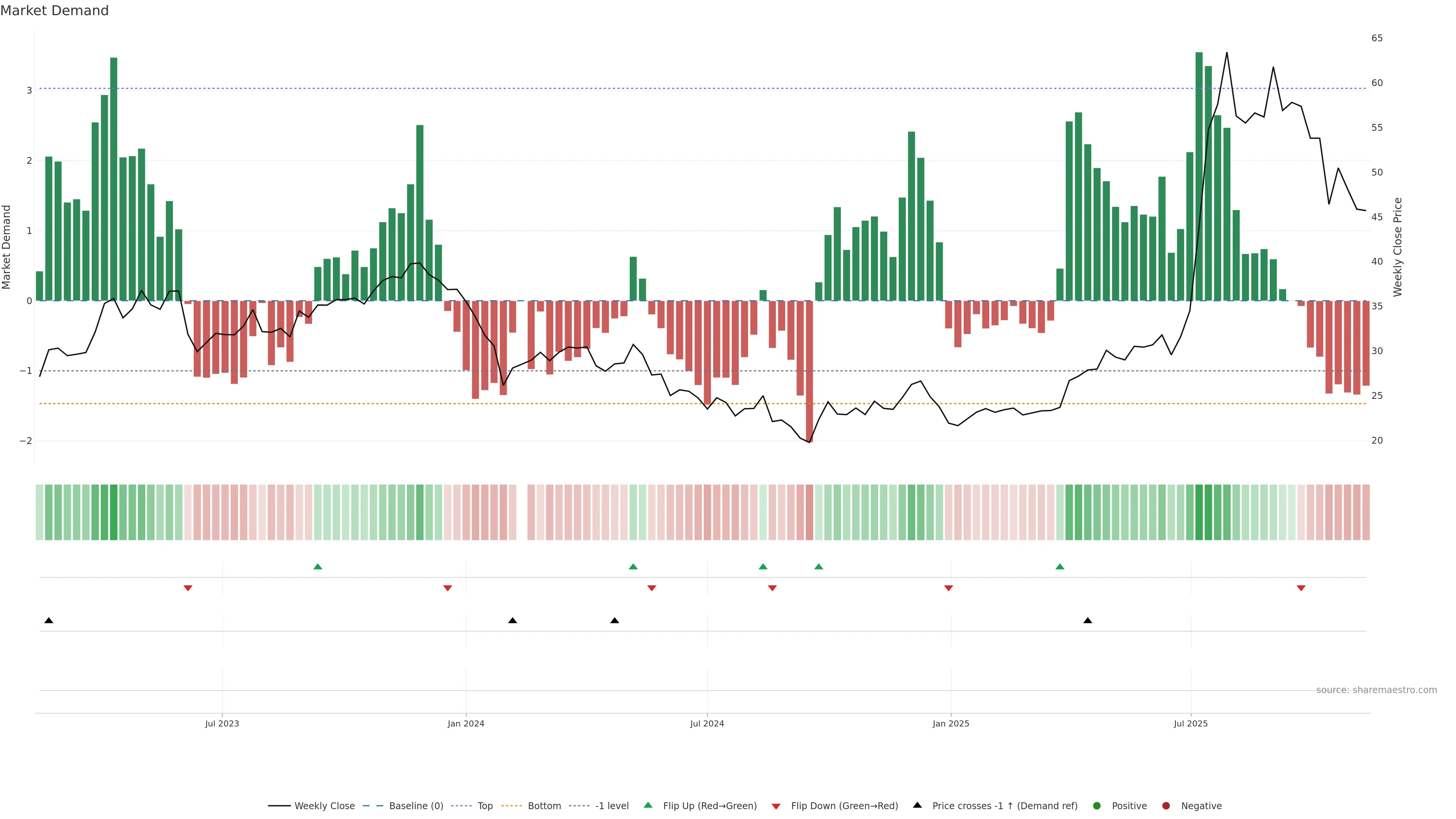Click the leftmost black price-cross marker
The image size is (1456, 819).
49,621
